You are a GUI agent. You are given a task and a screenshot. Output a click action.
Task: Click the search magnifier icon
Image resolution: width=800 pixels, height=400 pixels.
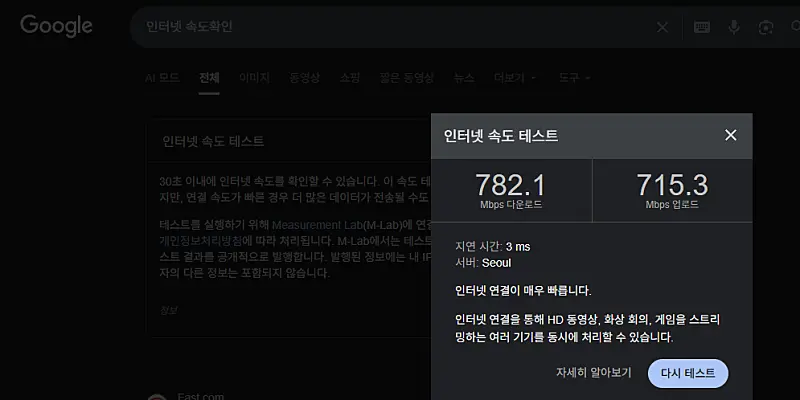point(794,27)
